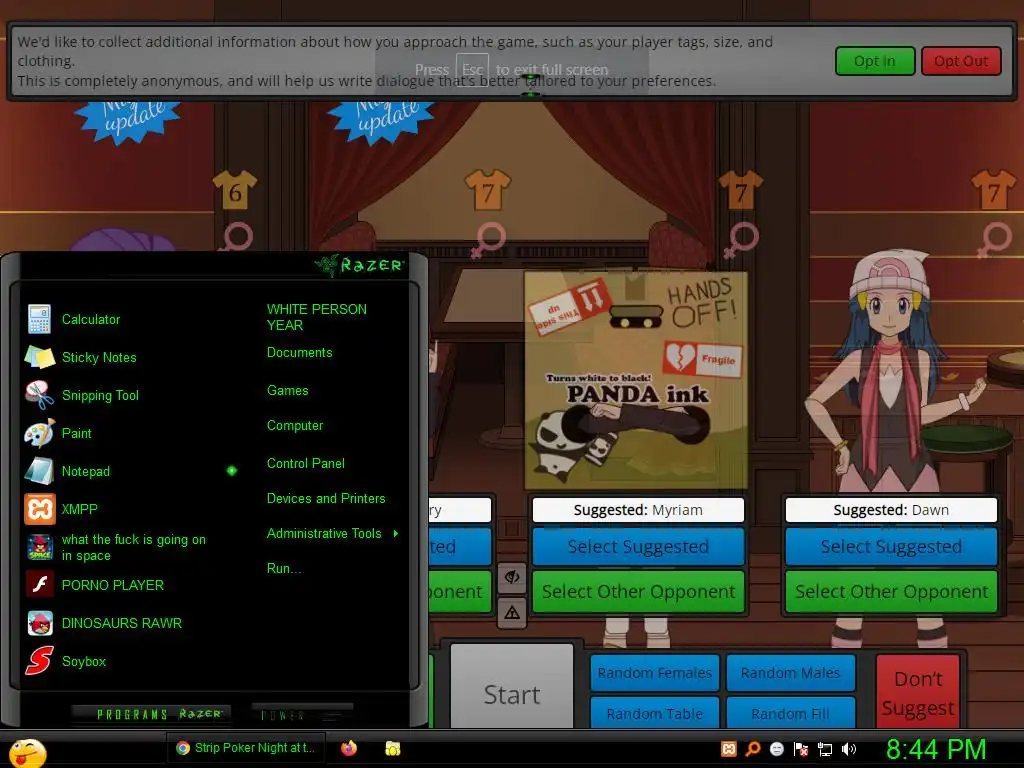The width and height of the screenshot is (1024, 768).
Task: Open the POWER options in the start menu
Action: (283, 716)
